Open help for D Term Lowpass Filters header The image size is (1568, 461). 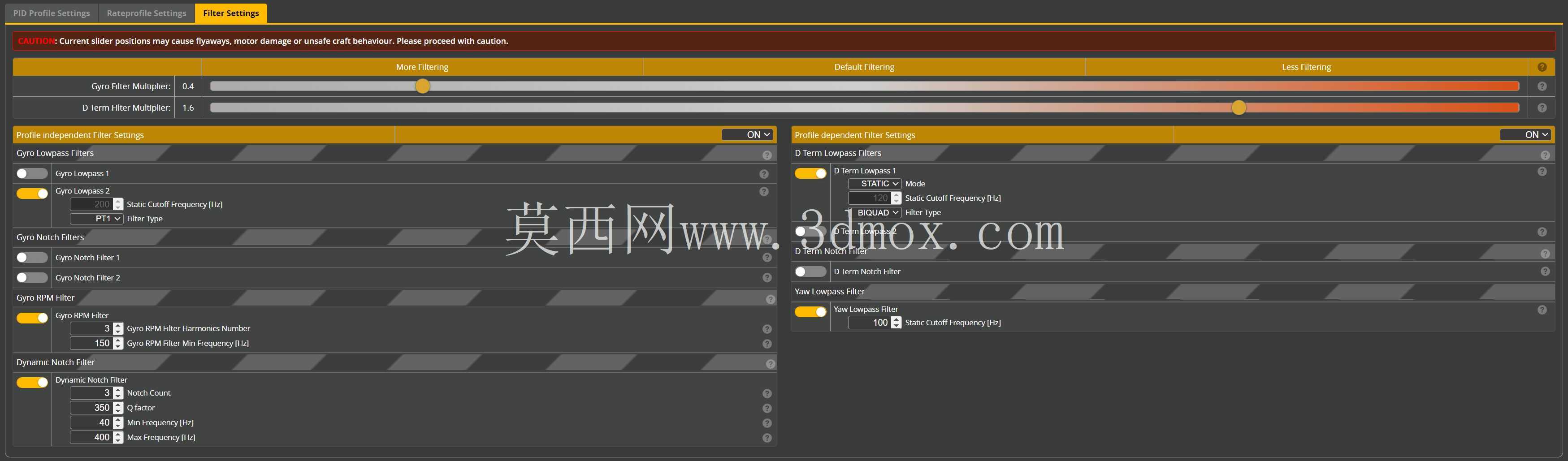coord(1545,155)
